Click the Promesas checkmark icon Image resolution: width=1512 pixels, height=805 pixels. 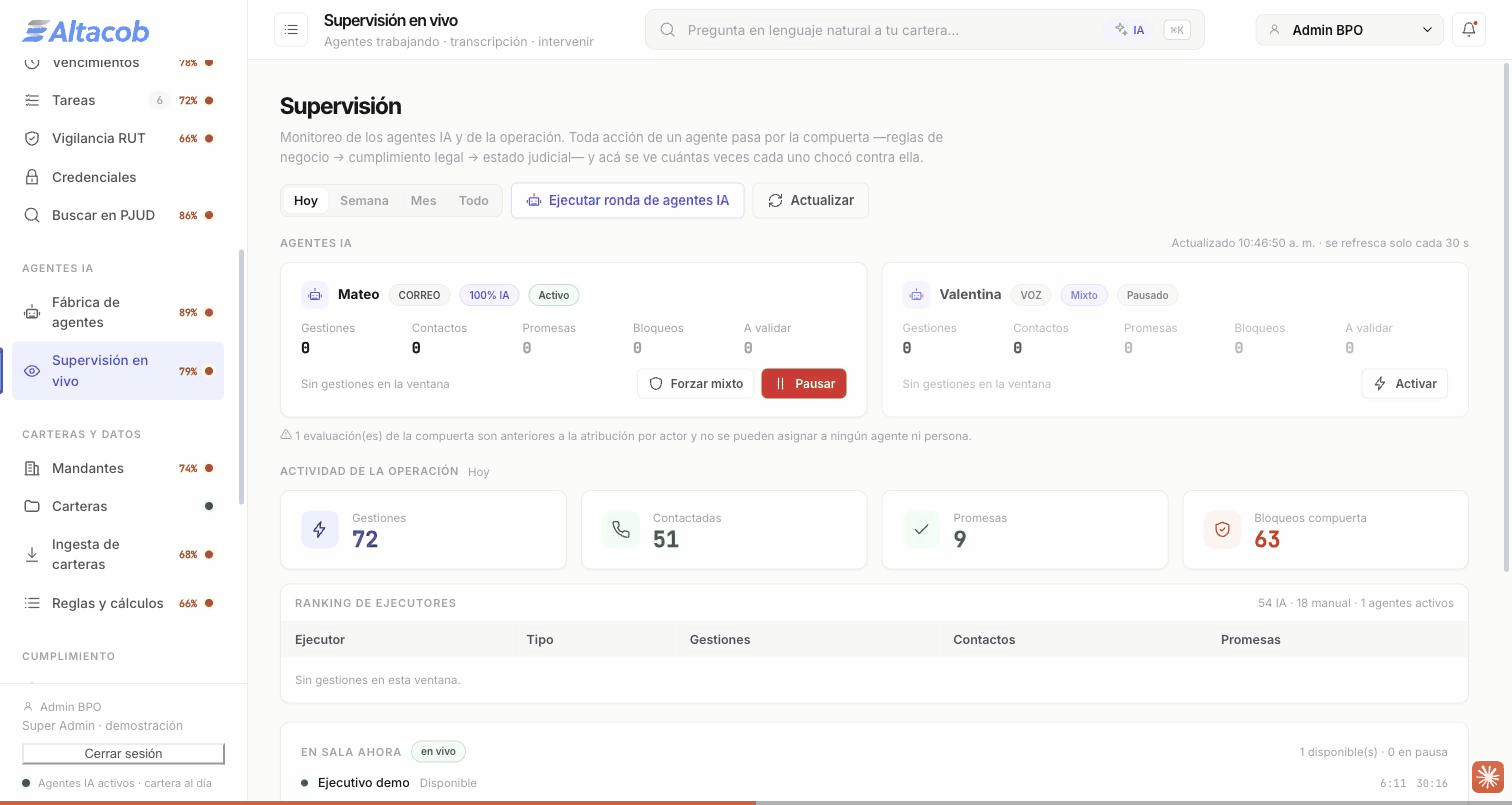click(921, 529)
